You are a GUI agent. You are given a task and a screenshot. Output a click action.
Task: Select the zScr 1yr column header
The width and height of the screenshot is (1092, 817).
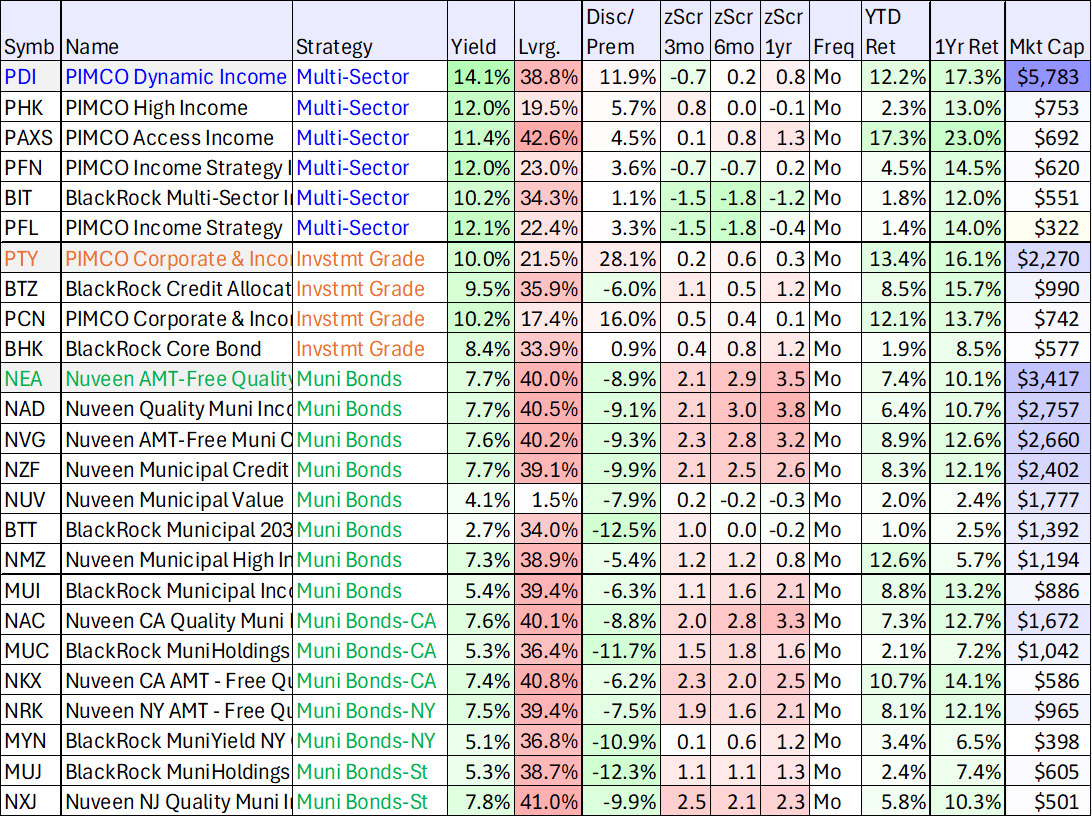[785, 31]
